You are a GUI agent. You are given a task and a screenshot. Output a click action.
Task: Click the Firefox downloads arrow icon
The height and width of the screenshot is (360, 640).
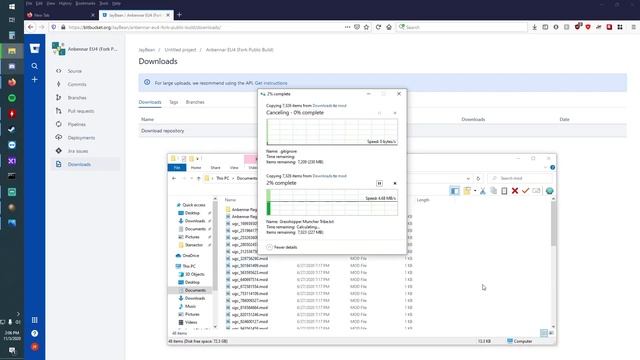[x=534, y=27]
